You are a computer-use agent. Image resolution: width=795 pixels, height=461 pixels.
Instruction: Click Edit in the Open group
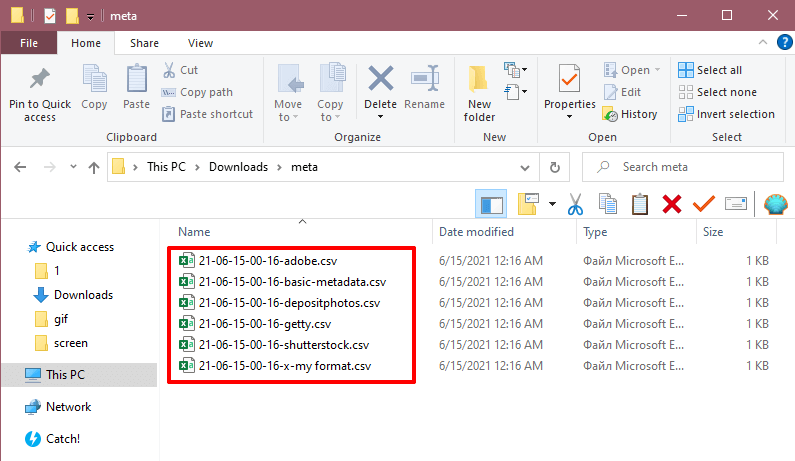click(x=623, y=92)
